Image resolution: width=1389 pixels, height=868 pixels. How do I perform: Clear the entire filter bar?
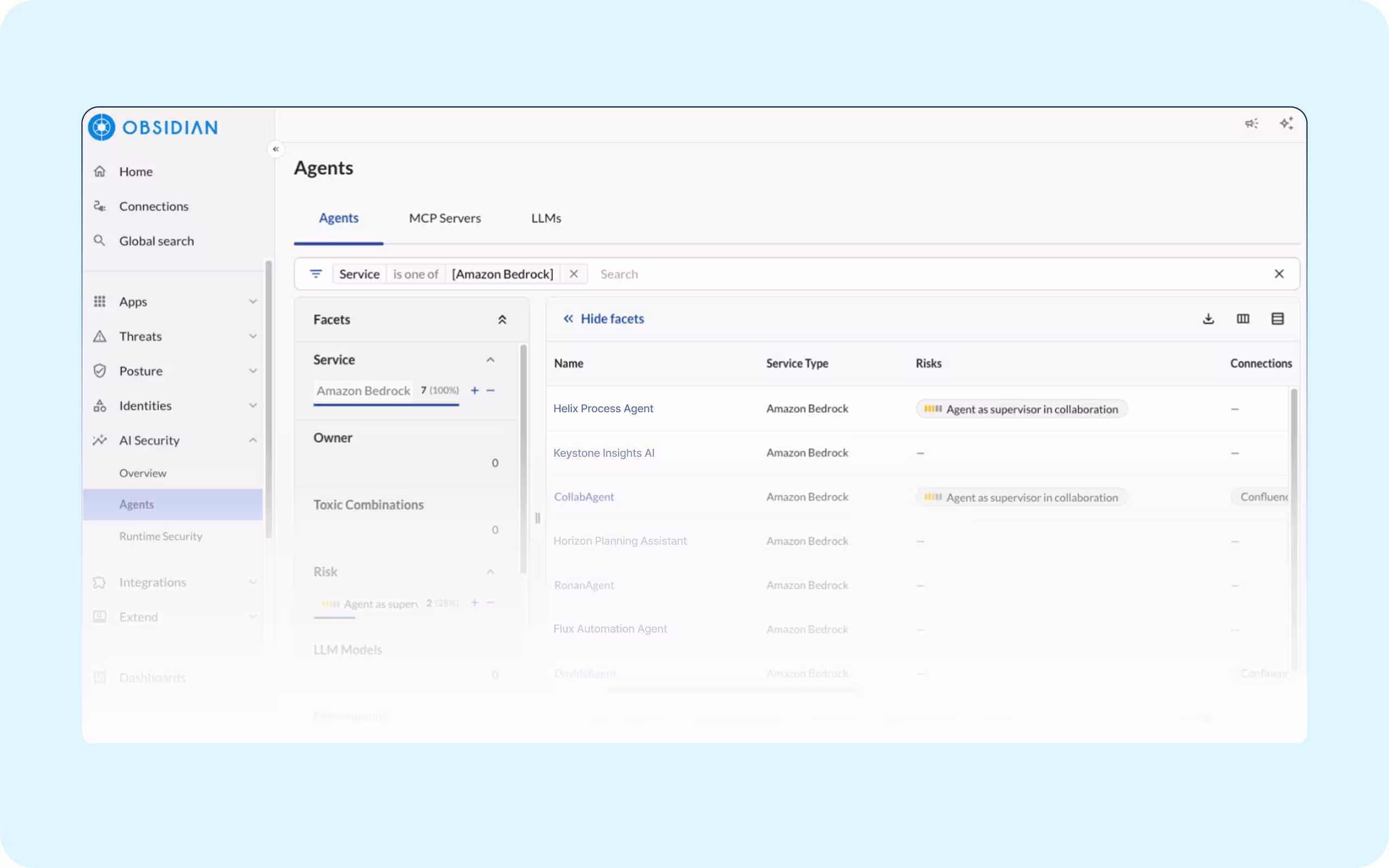point(1279,274)
